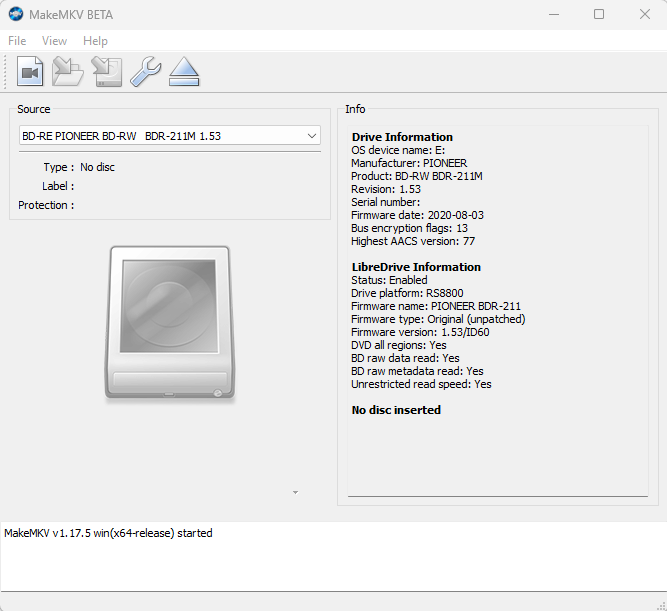Click the large optical drive image
The height and width of the screenshot is (611, 667).
pyautogui.click(x=170, y=323)
